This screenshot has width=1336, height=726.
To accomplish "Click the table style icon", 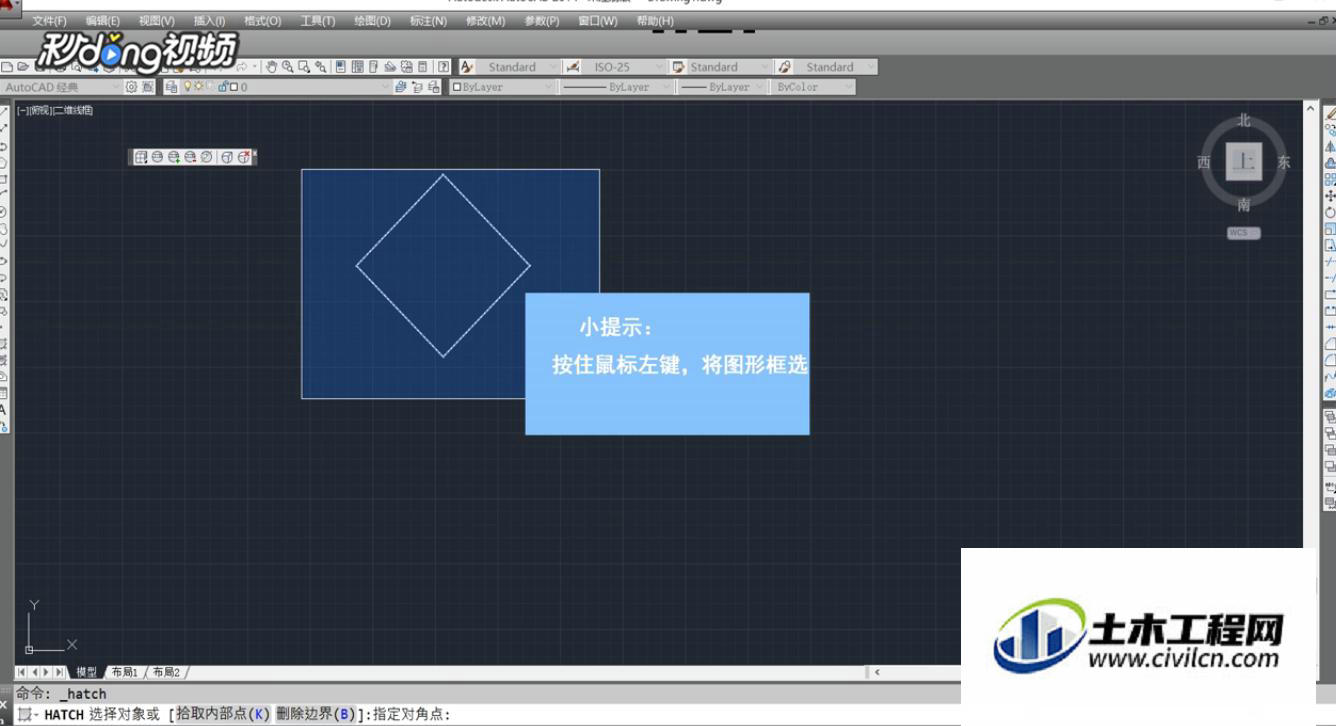I will pyautogui.click(x=679, y=67).
